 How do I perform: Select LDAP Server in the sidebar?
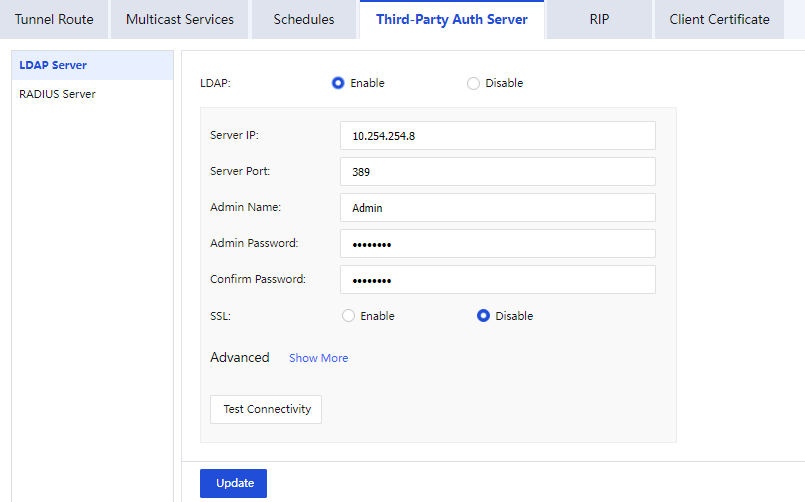pyautogui.click(x=53, y=65)
